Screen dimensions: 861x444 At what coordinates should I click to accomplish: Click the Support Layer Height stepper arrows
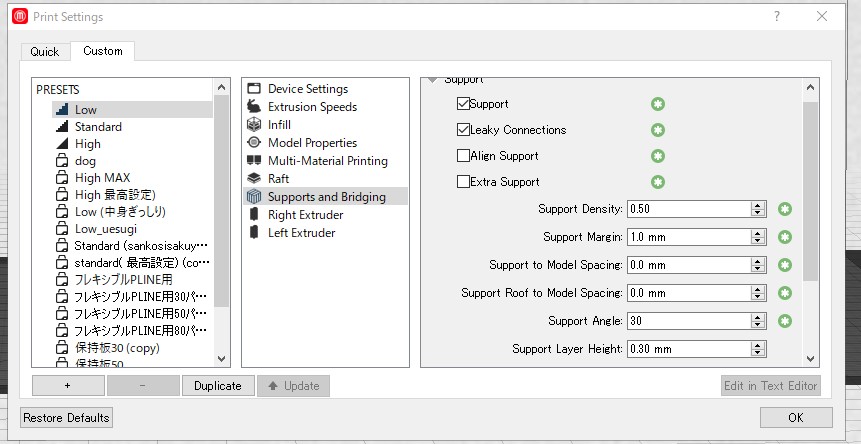758,349
